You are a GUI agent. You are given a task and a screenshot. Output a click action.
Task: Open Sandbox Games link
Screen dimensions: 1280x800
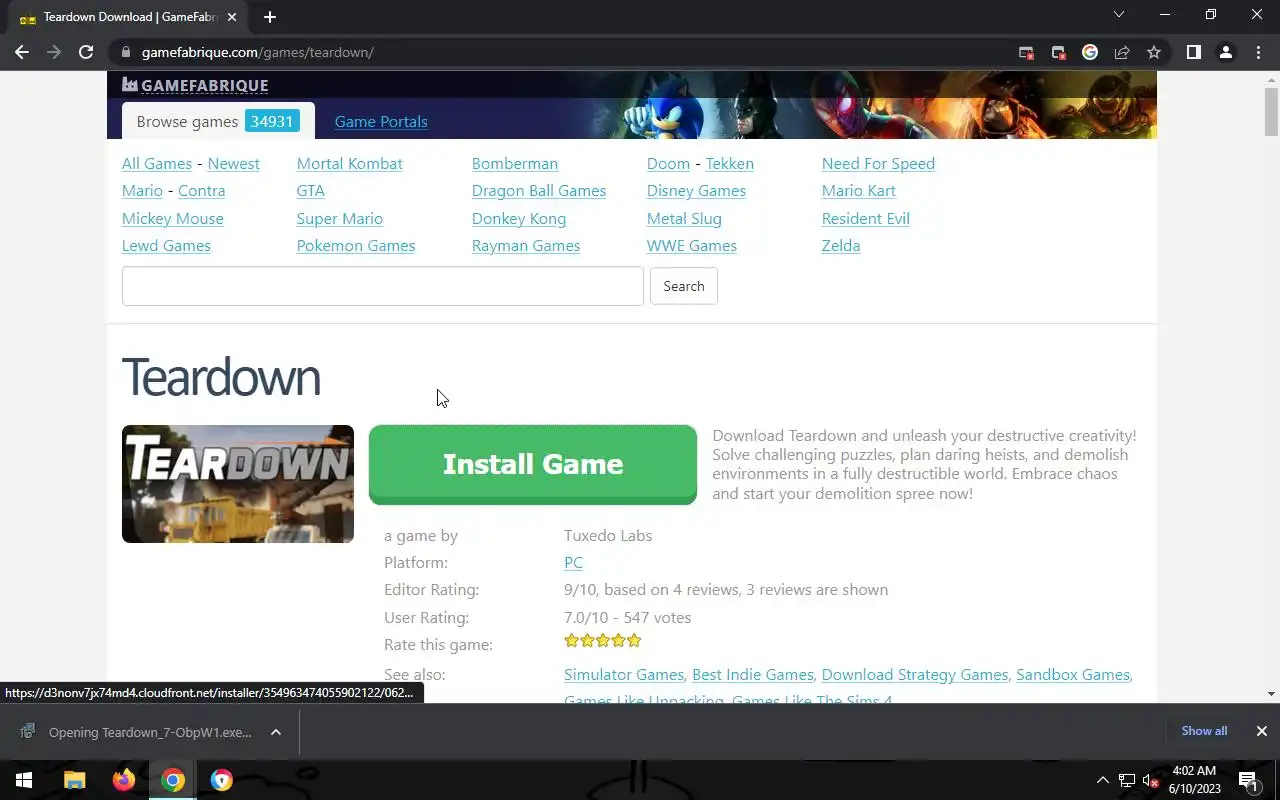(1073, 675)
